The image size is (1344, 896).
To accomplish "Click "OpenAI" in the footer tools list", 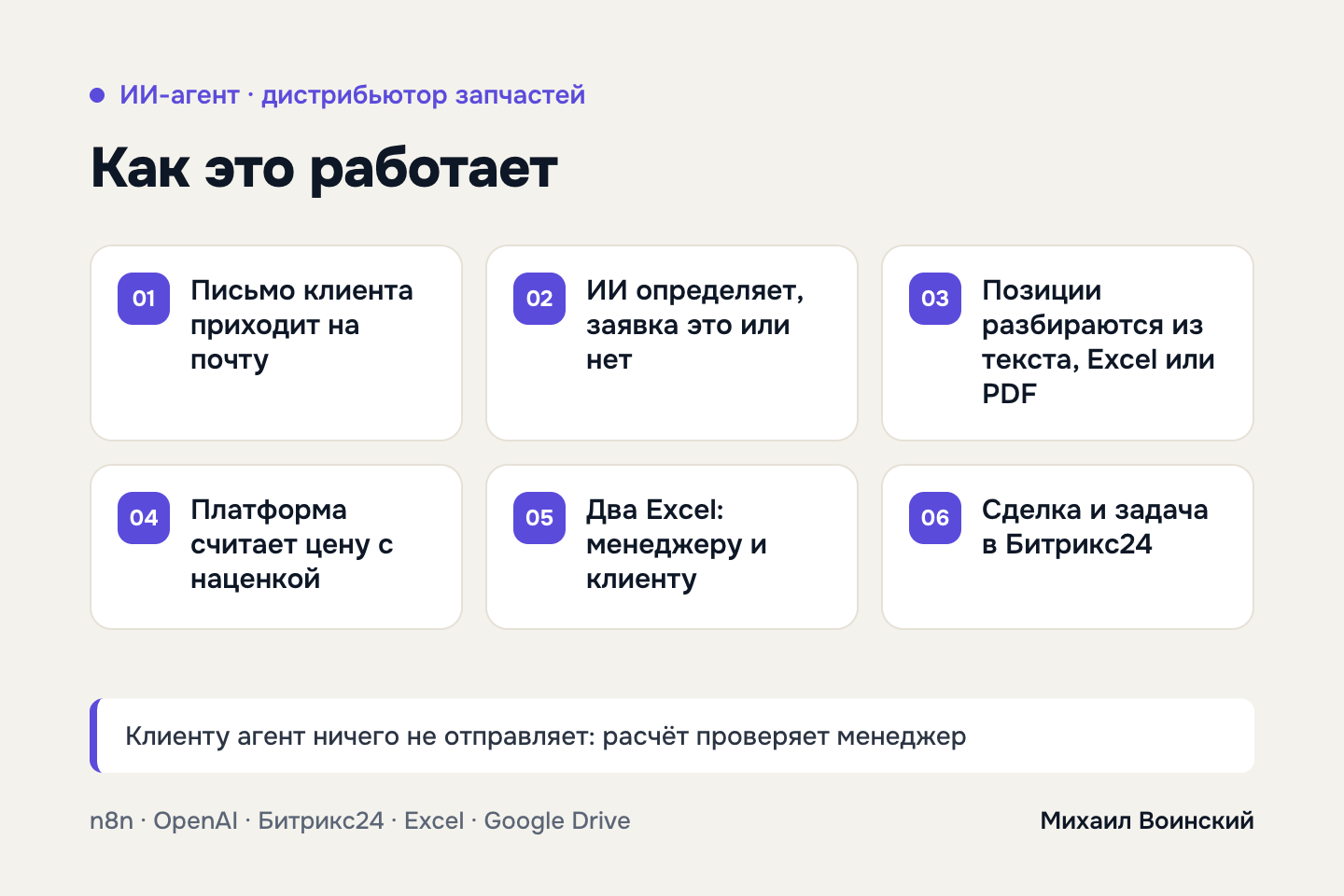I will coord(195,821).
